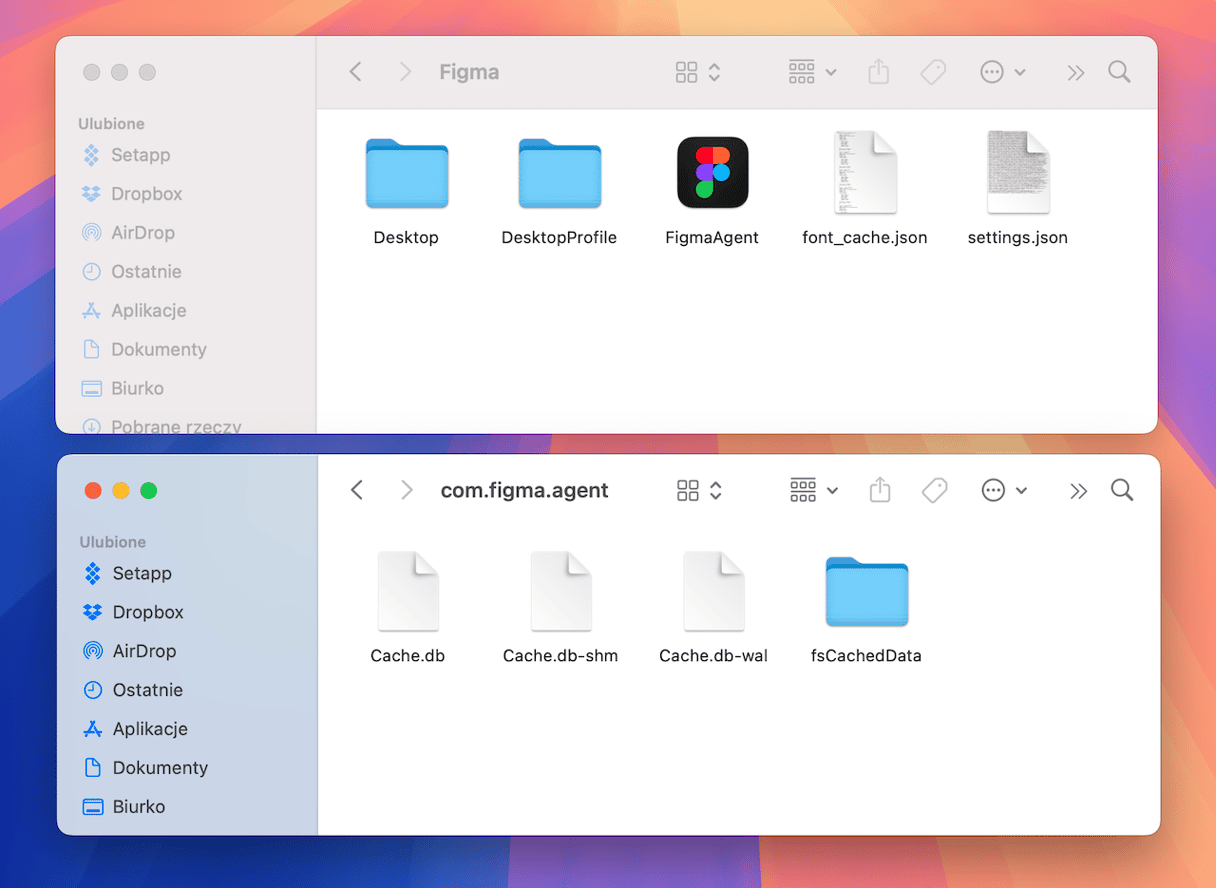Select the settings.json file

(1017, 173)
